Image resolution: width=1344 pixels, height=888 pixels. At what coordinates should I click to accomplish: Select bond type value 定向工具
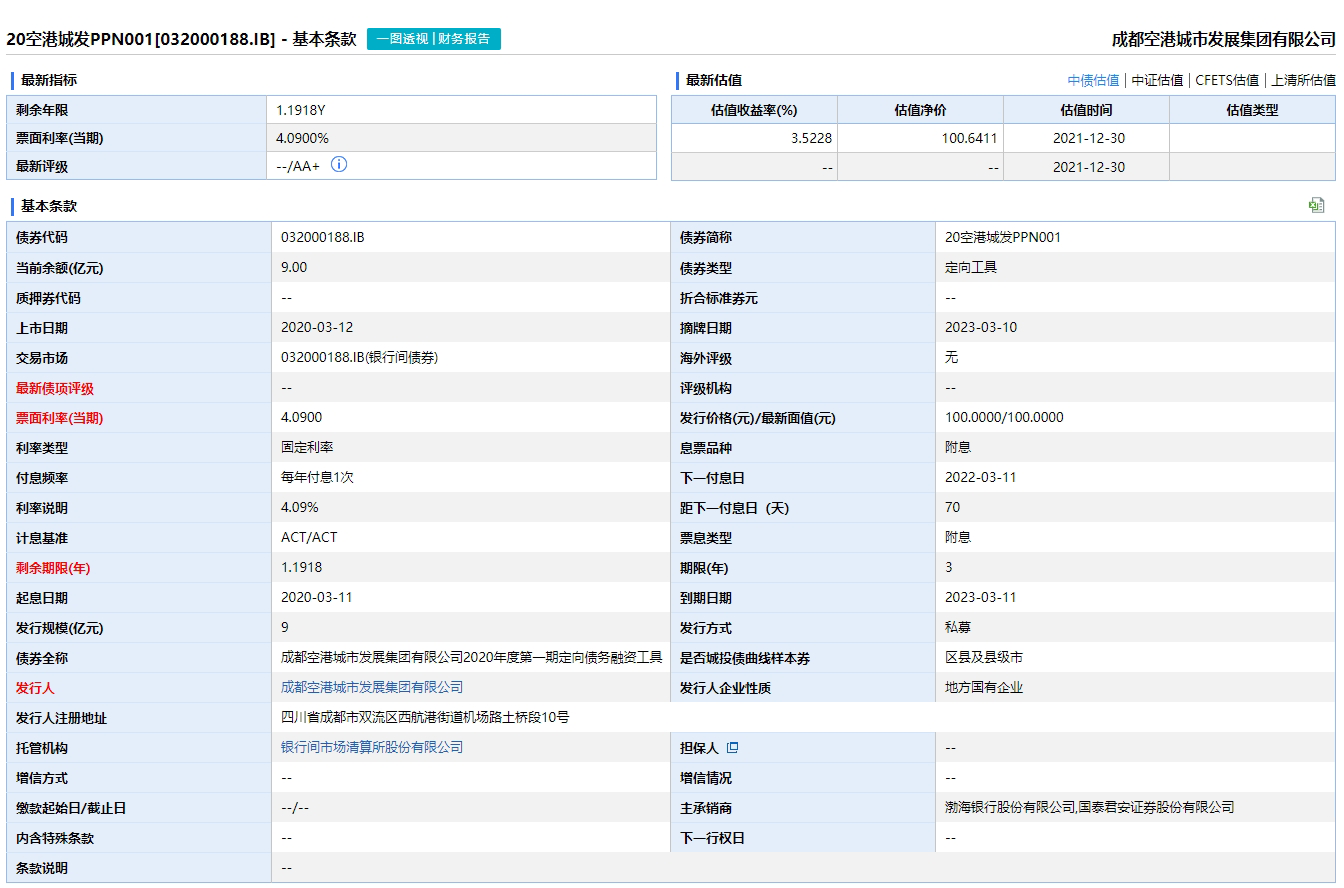point(971,267)
